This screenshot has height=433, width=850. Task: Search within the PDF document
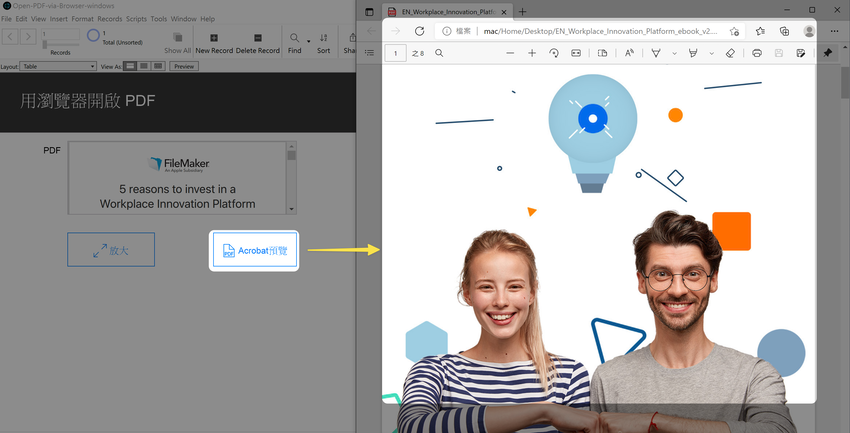click(x=439, y=53)
